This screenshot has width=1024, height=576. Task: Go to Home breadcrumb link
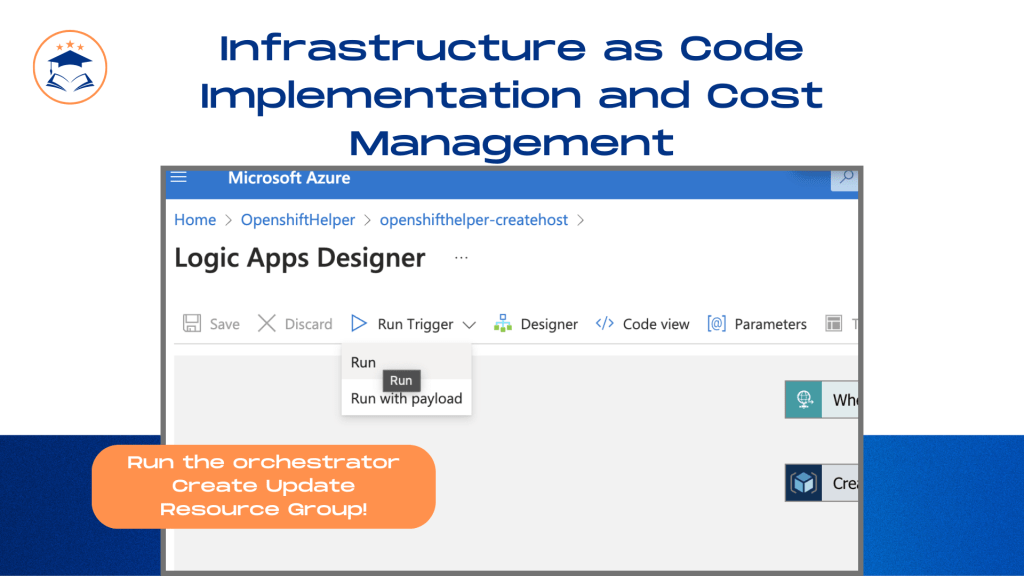[x=195, y=220]
